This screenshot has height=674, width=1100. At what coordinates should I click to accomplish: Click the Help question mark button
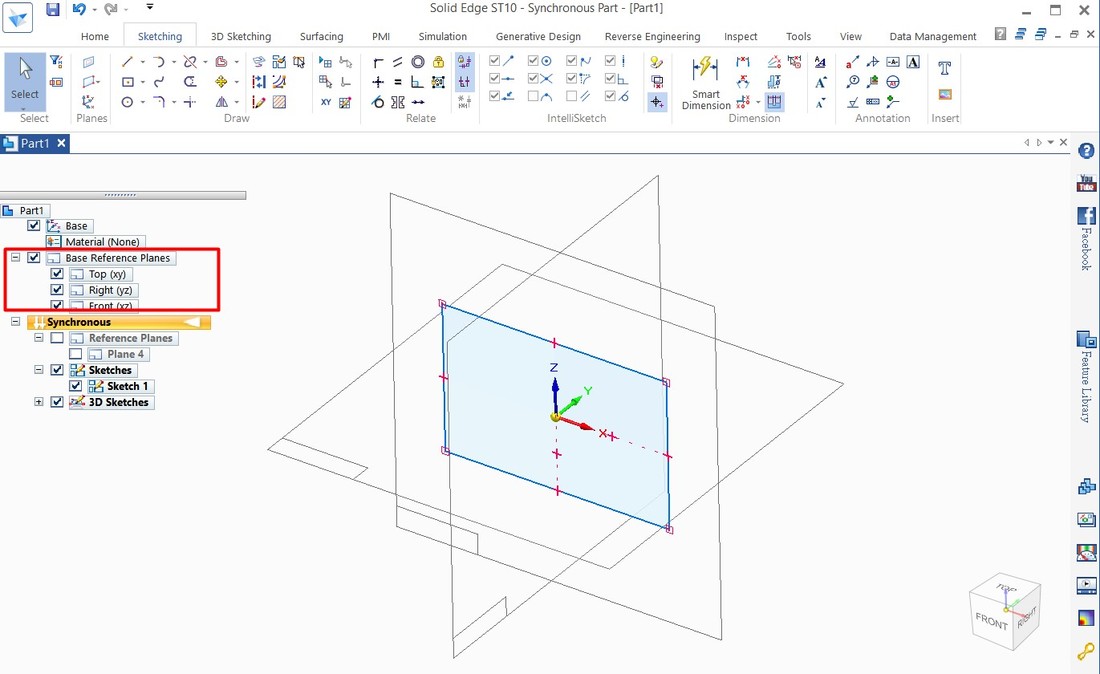click(1086, 151)
